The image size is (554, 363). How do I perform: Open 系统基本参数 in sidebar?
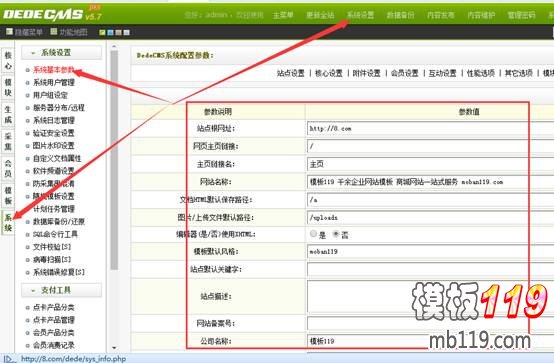54,70
